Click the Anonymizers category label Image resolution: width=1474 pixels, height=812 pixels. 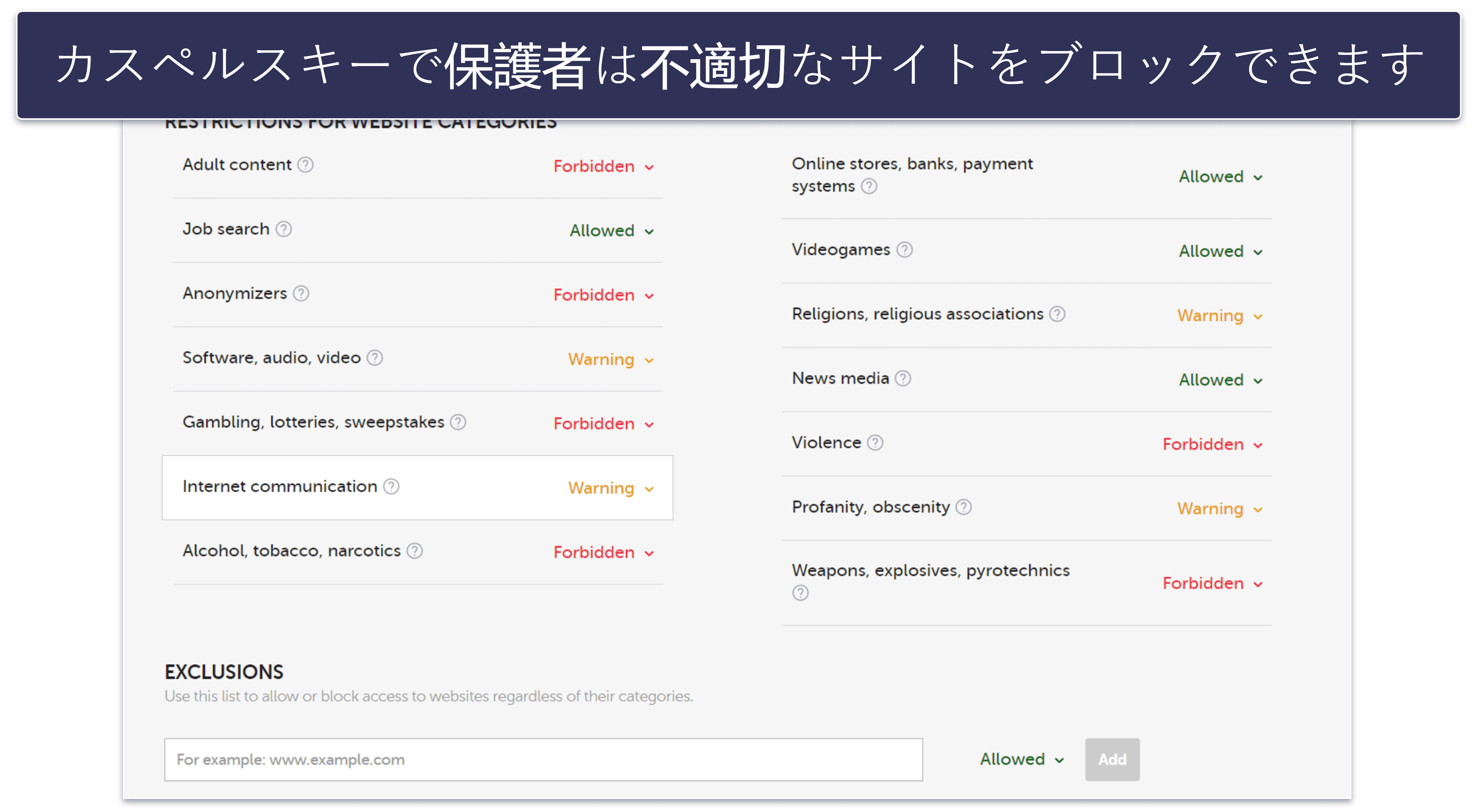(x=235, y=294)
